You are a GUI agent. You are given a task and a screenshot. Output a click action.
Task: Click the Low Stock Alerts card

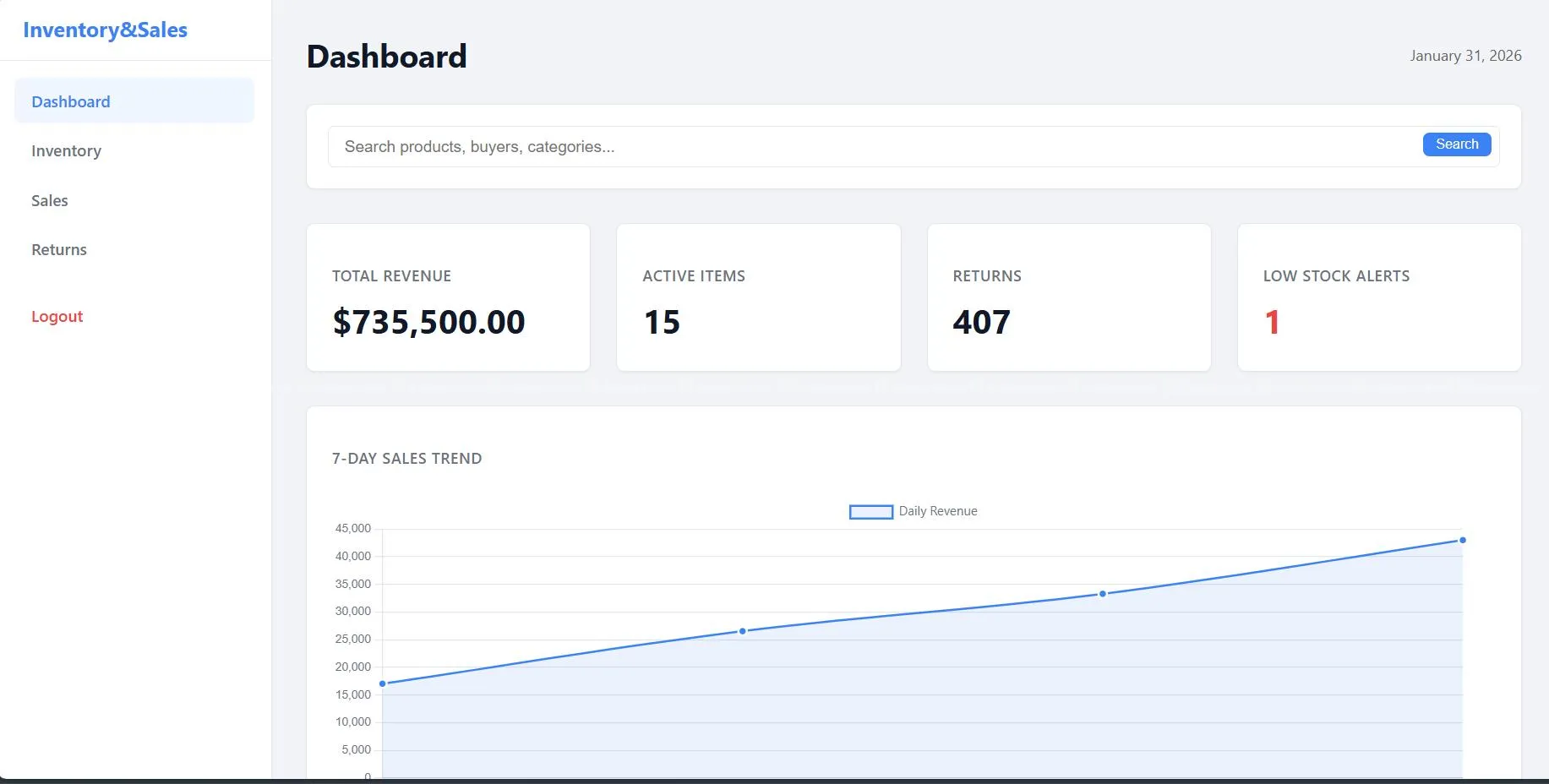(1378, 297)
